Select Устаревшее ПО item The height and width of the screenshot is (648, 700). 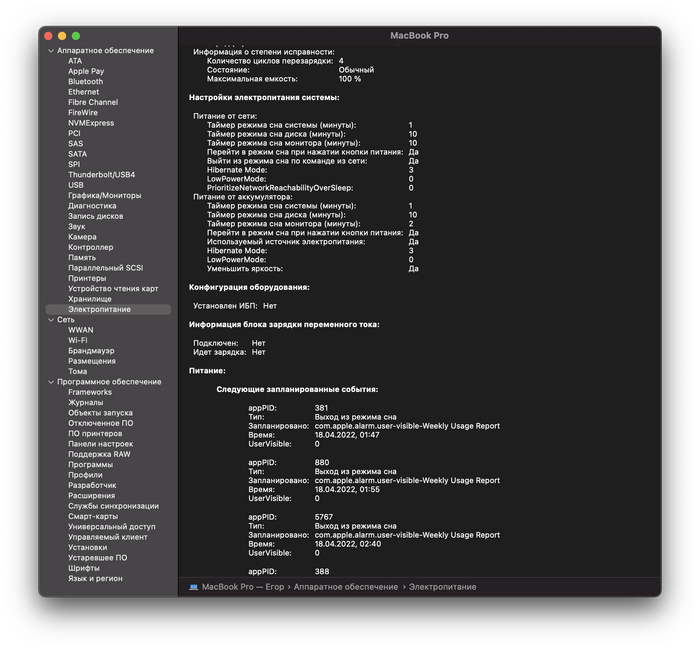(98, 558)
